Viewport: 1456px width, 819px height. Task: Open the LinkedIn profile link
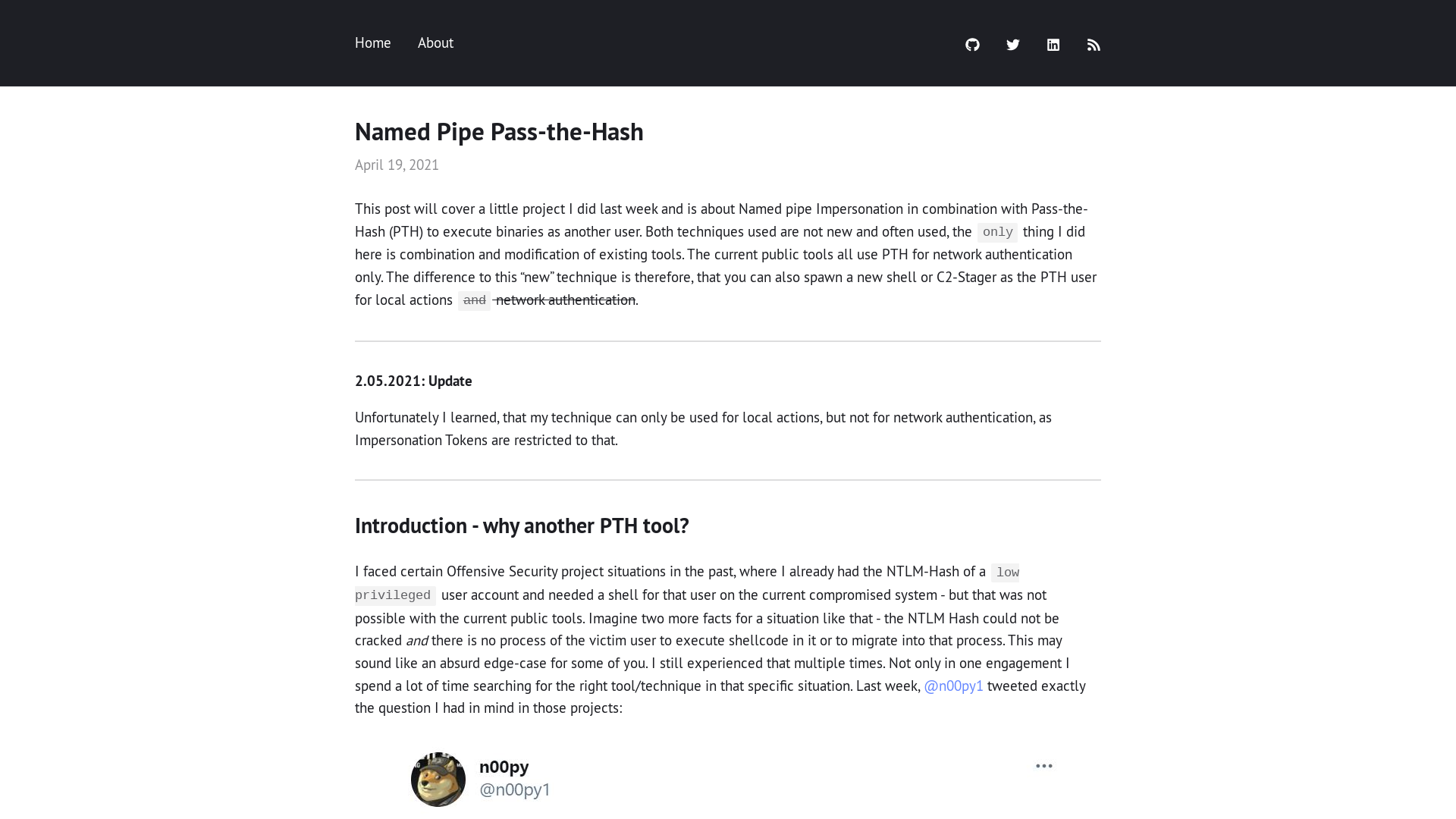(x=1053, y=44)
